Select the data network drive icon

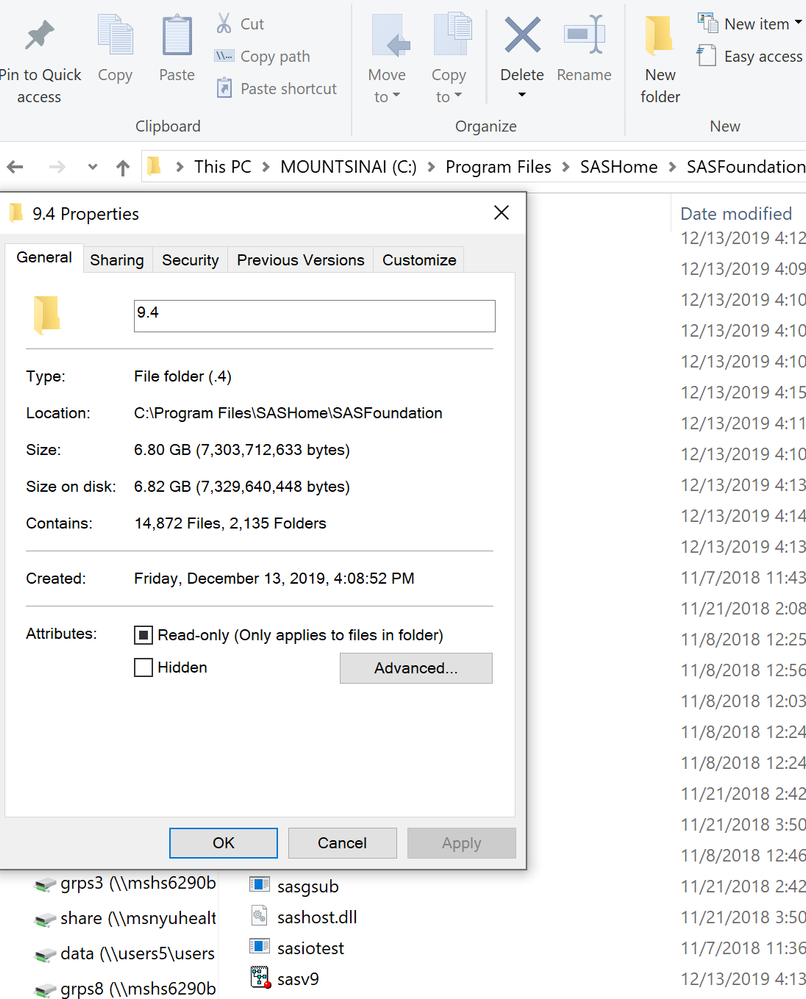(45, 954)
